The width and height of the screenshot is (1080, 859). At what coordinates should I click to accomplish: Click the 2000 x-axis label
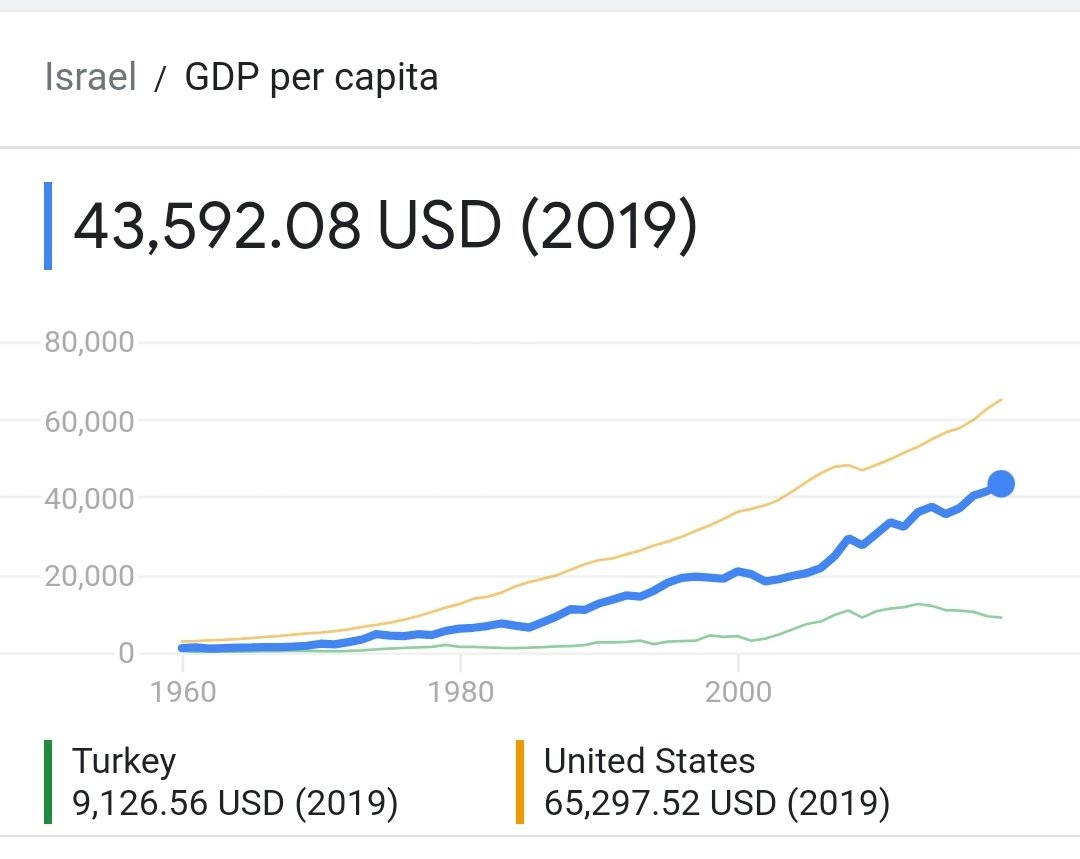pyautogui.click(x=738, y=692)
